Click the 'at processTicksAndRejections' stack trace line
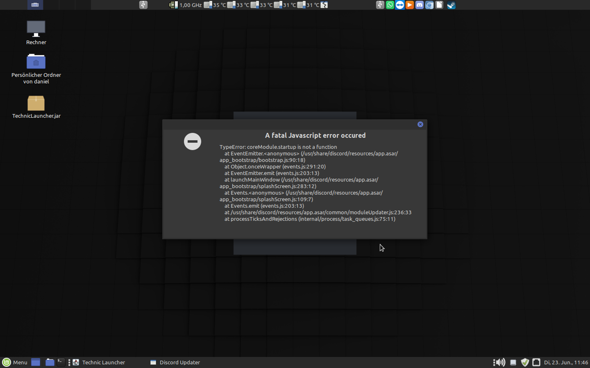The image size is (590, 368). coord(310,219)
